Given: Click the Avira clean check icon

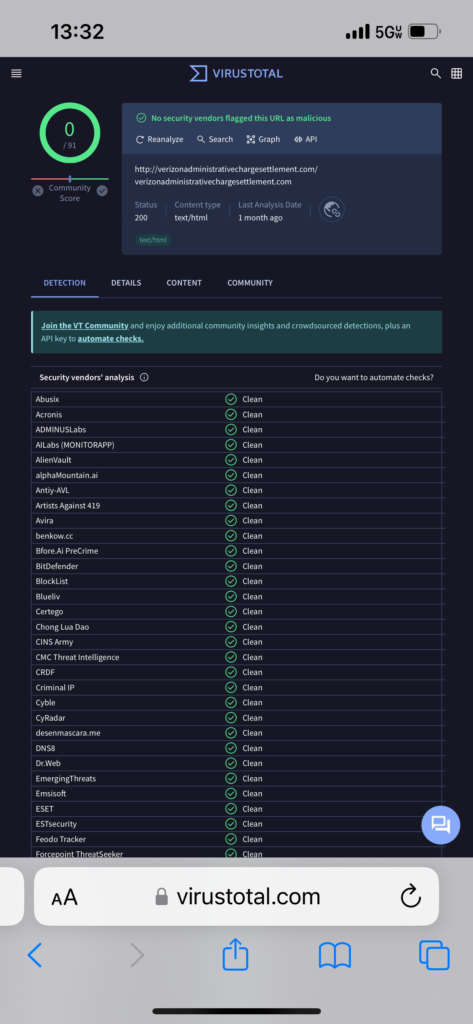Looking at the screenshot, I should coord(231,520).
